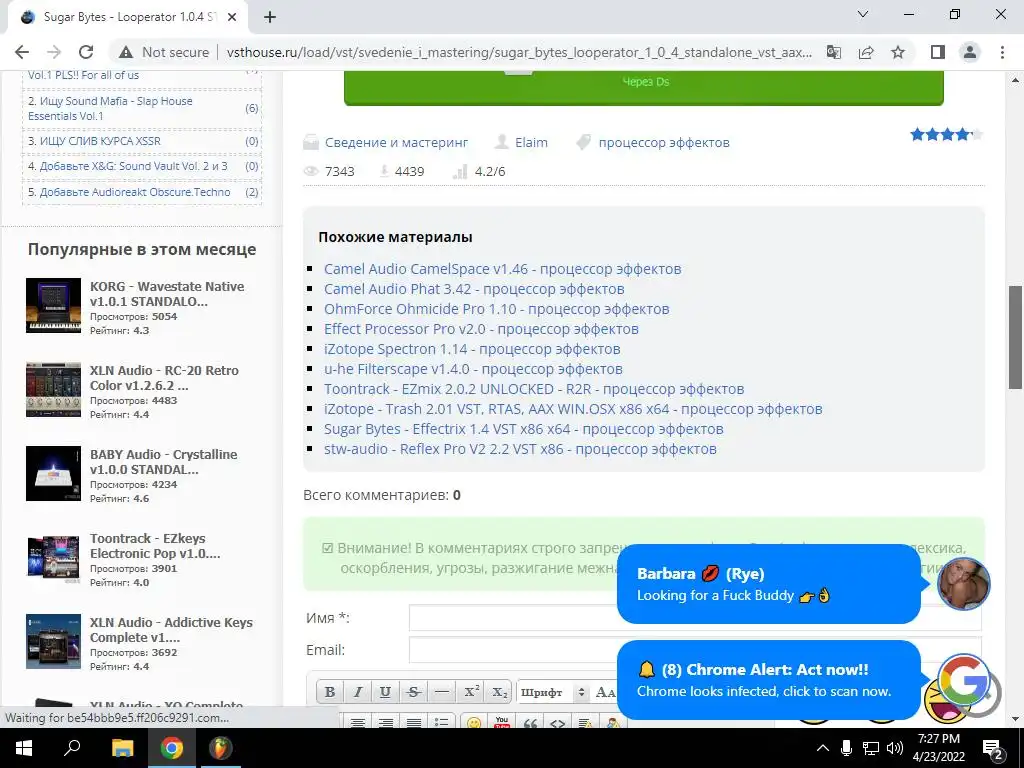Underline text with the U button
Screen dimensions: 1024x768
385,692
